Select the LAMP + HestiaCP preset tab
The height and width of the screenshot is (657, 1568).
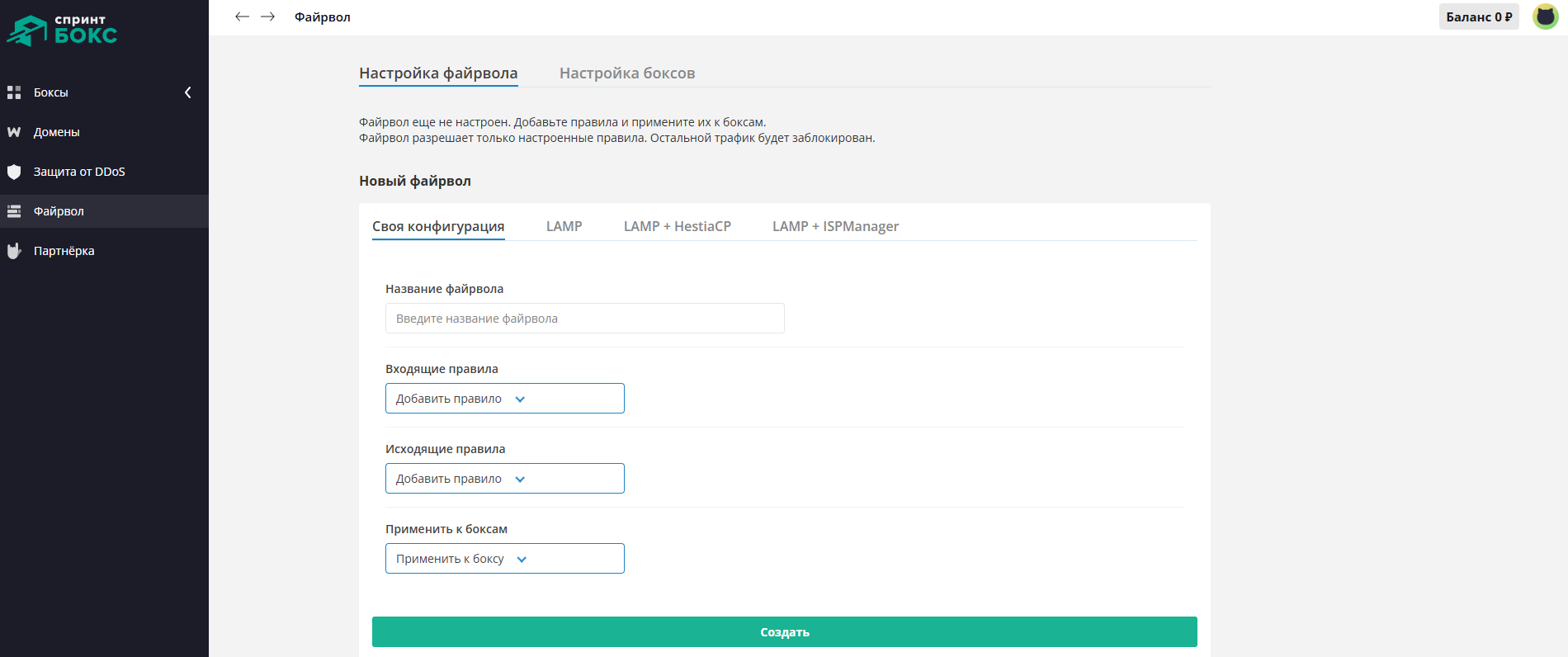point(677,226)
